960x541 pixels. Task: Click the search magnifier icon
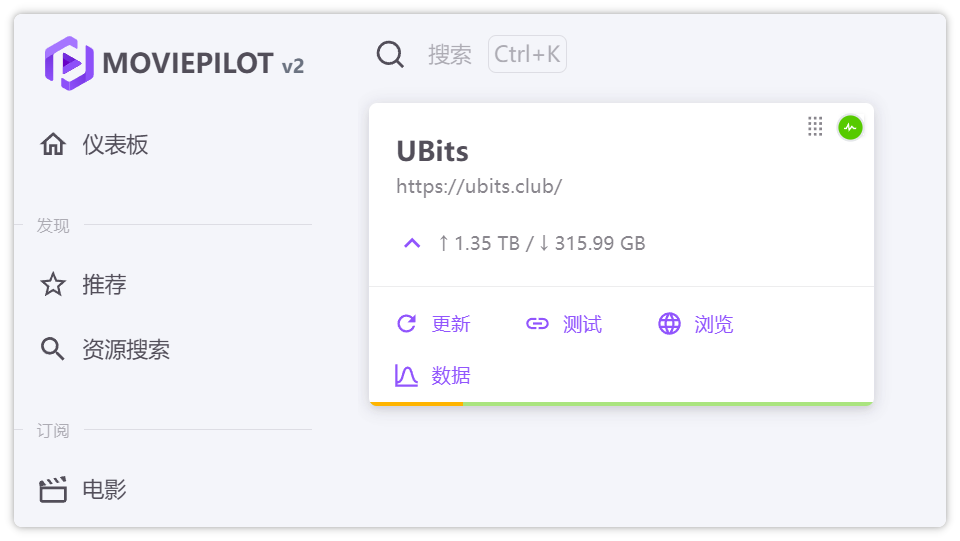click(390, 54)
